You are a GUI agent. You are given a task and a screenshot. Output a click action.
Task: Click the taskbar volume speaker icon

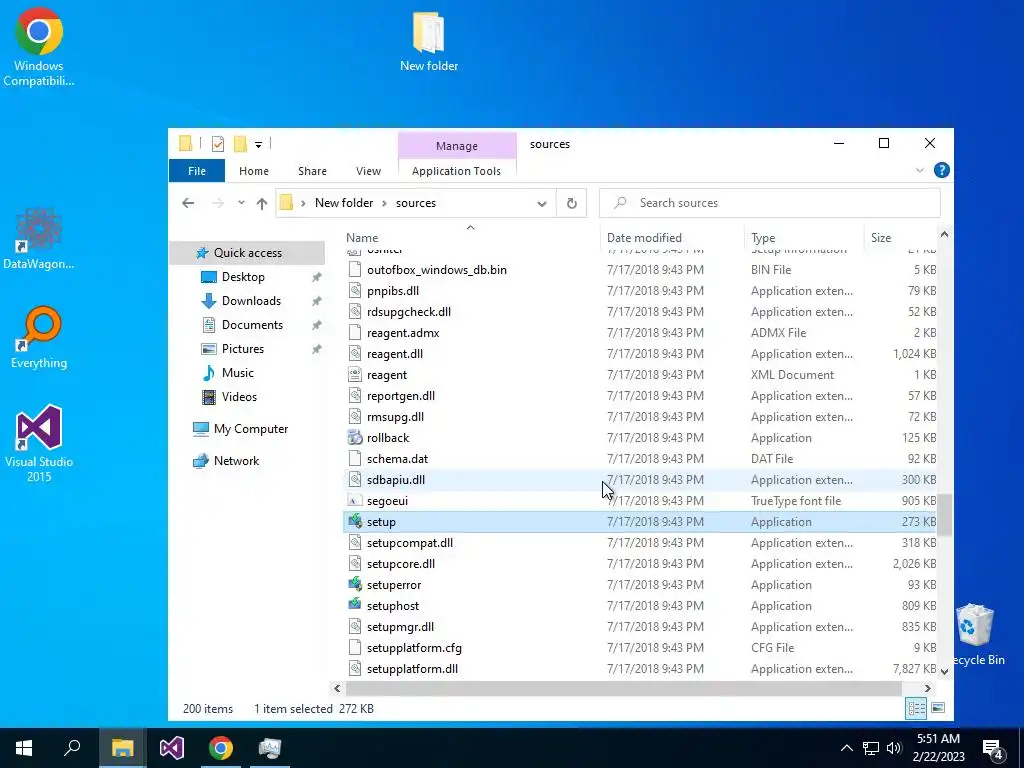[894, 748]
